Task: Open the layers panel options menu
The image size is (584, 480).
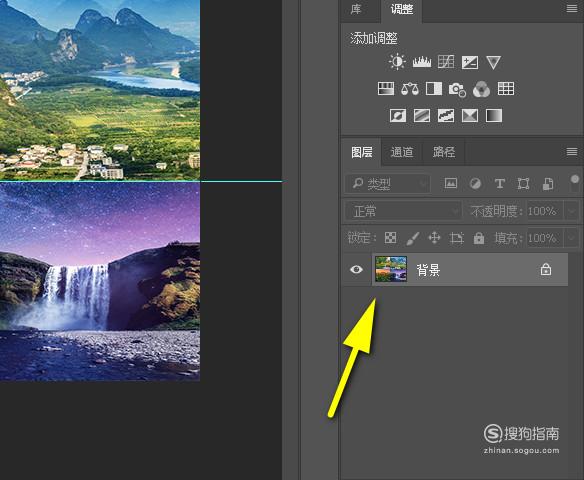Action: 572,152
